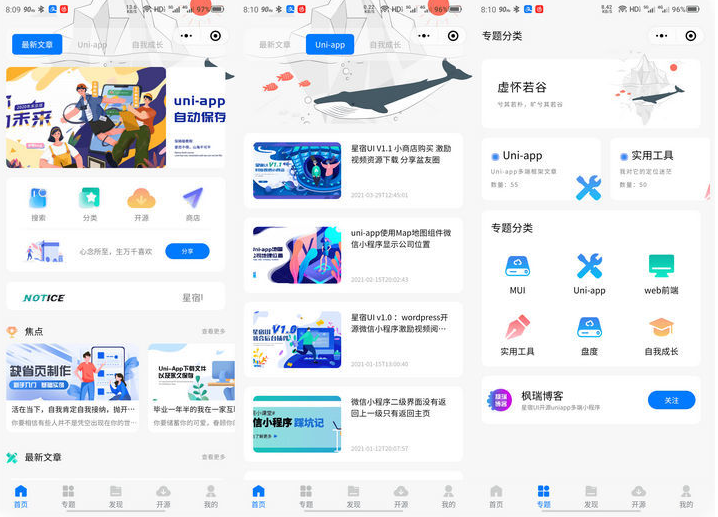The image size is (718, 517).
Task: Tap active Uni-app tab on middle screen
Action: point(330,44)
